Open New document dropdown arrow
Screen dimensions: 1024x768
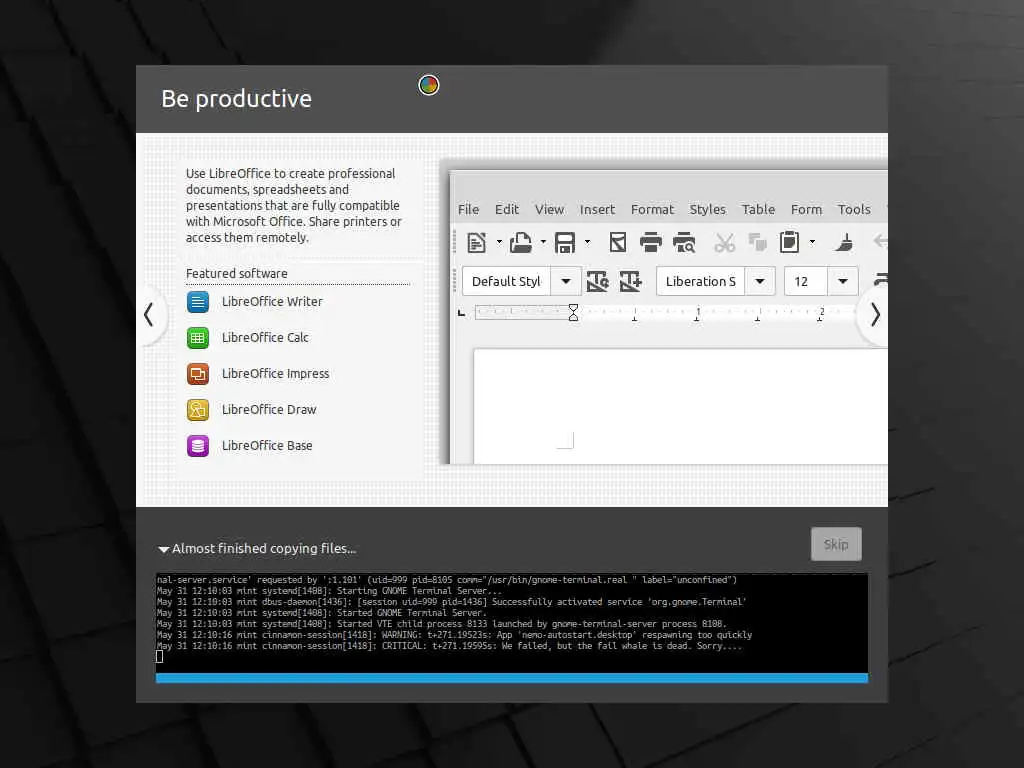click(500, 242)
